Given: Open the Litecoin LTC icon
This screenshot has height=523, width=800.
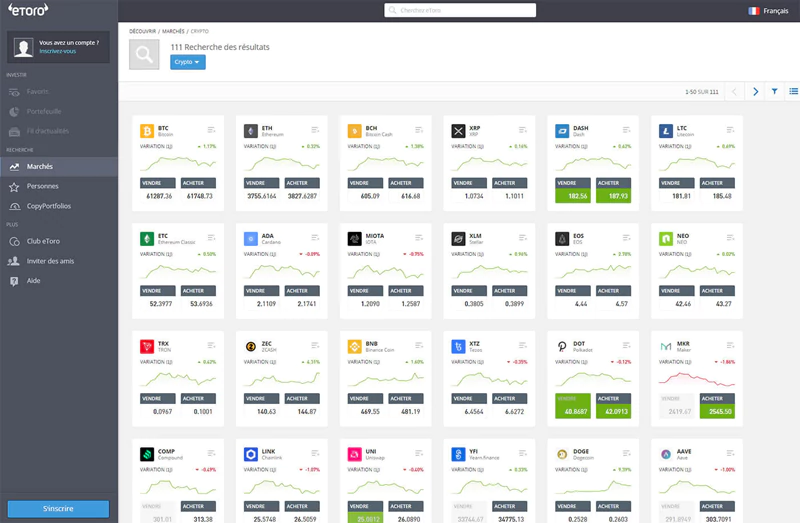Looking at the screenshot, I should coord(666,131).
